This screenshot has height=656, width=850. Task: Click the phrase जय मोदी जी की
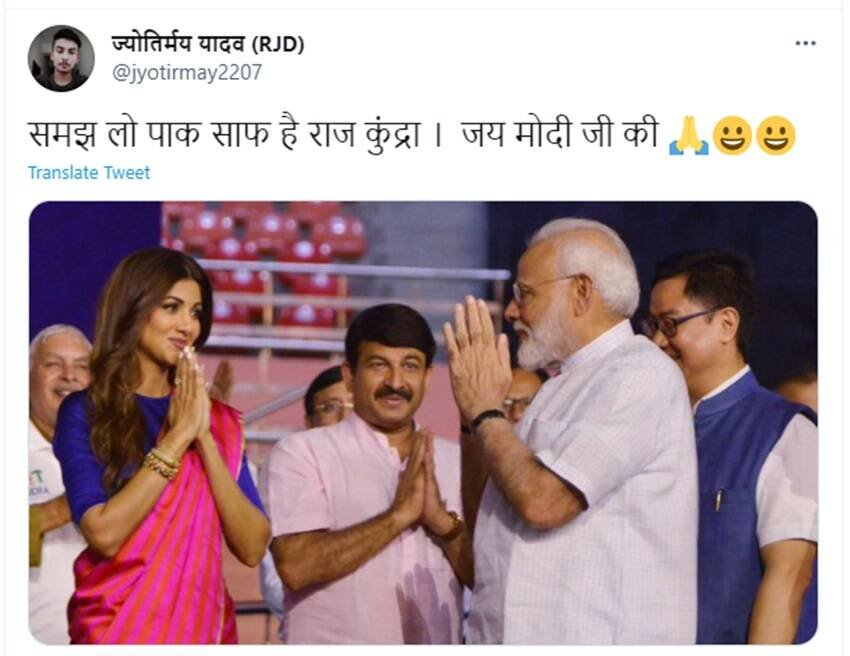560,134
